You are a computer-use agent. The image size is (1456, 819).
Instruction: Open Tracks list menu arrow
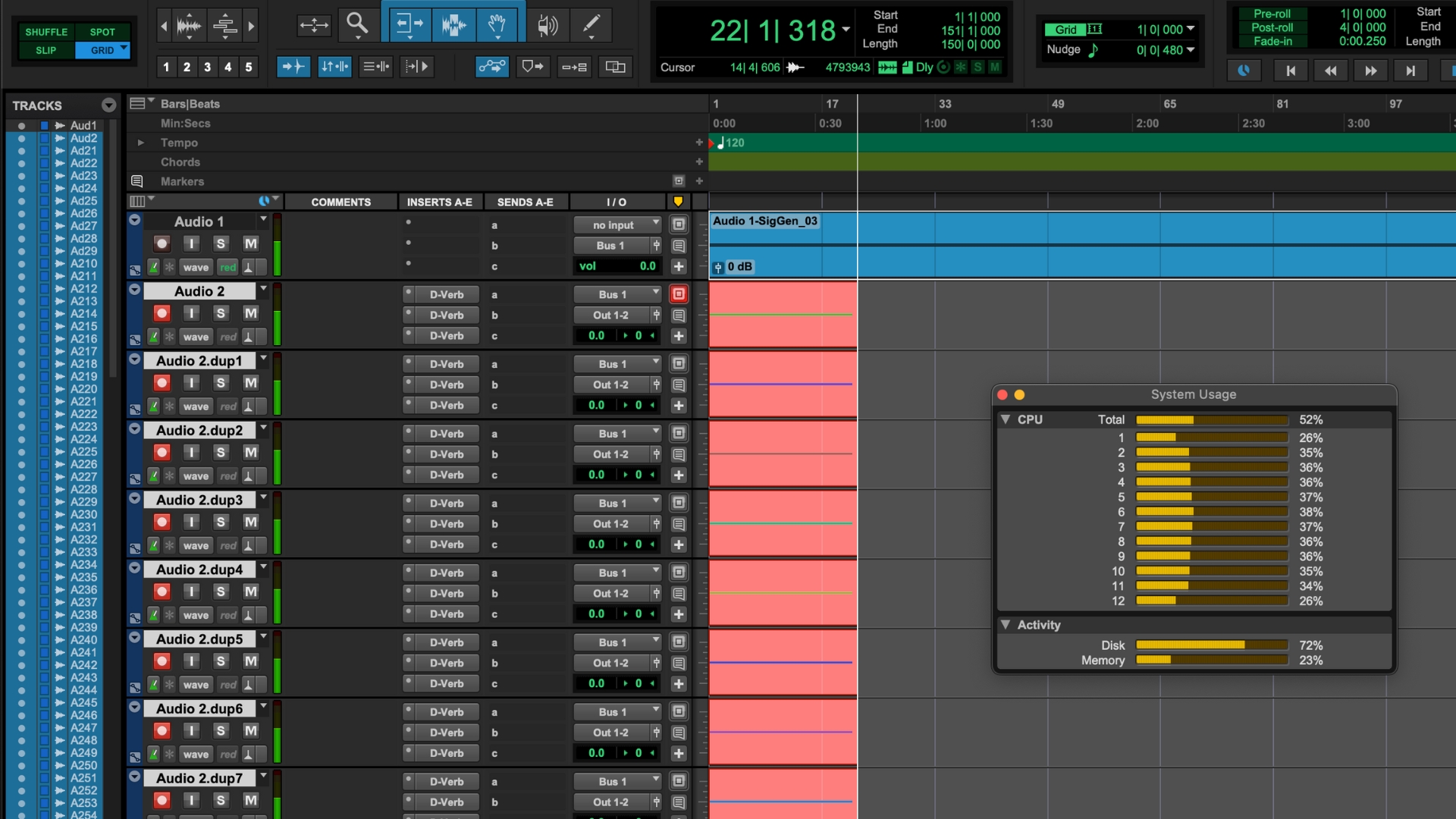(108, 105)
